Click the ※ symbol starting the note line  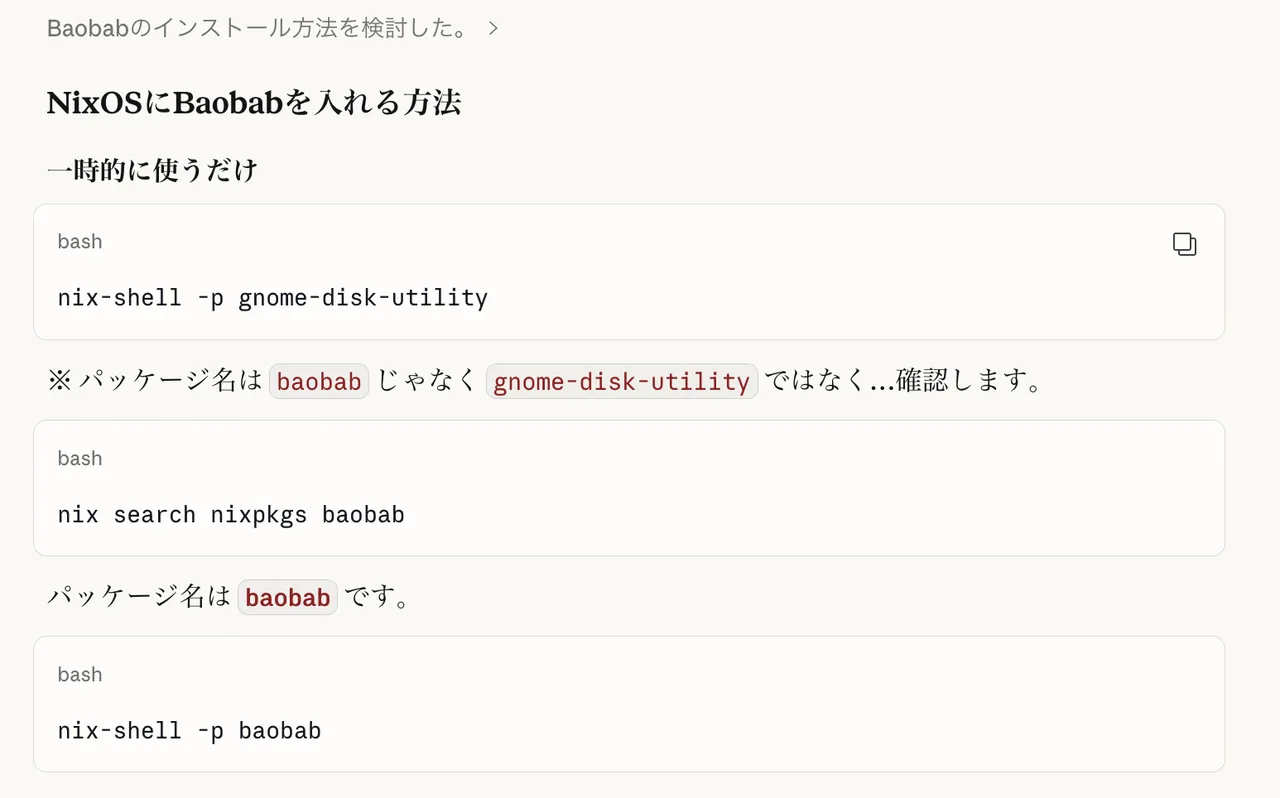58,382
